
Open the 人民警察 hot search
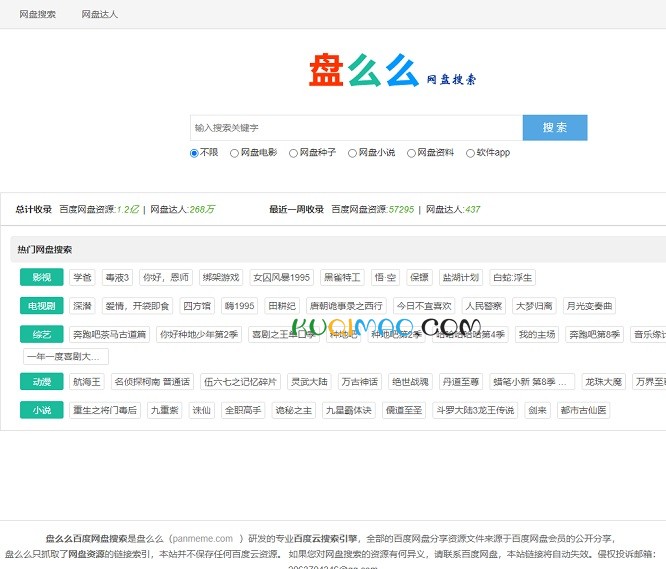point(484,306)
